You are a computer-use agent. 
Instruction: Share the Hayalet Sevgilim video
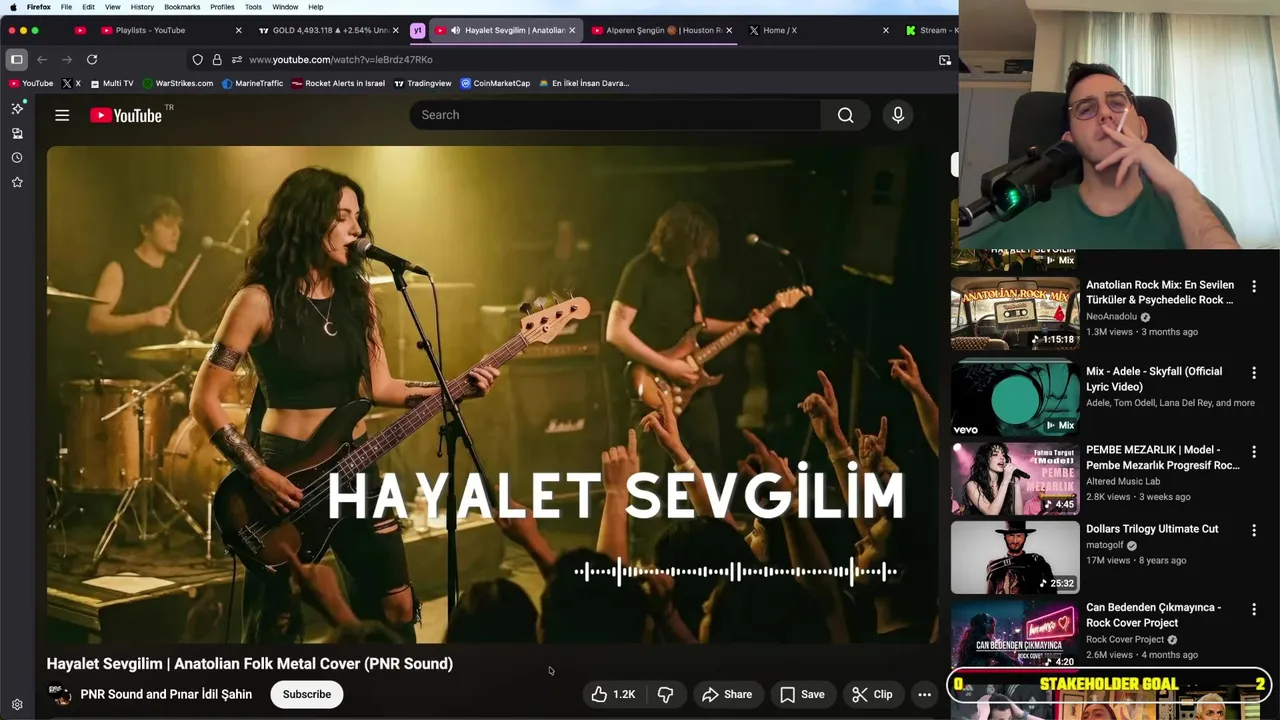[727, 694]
